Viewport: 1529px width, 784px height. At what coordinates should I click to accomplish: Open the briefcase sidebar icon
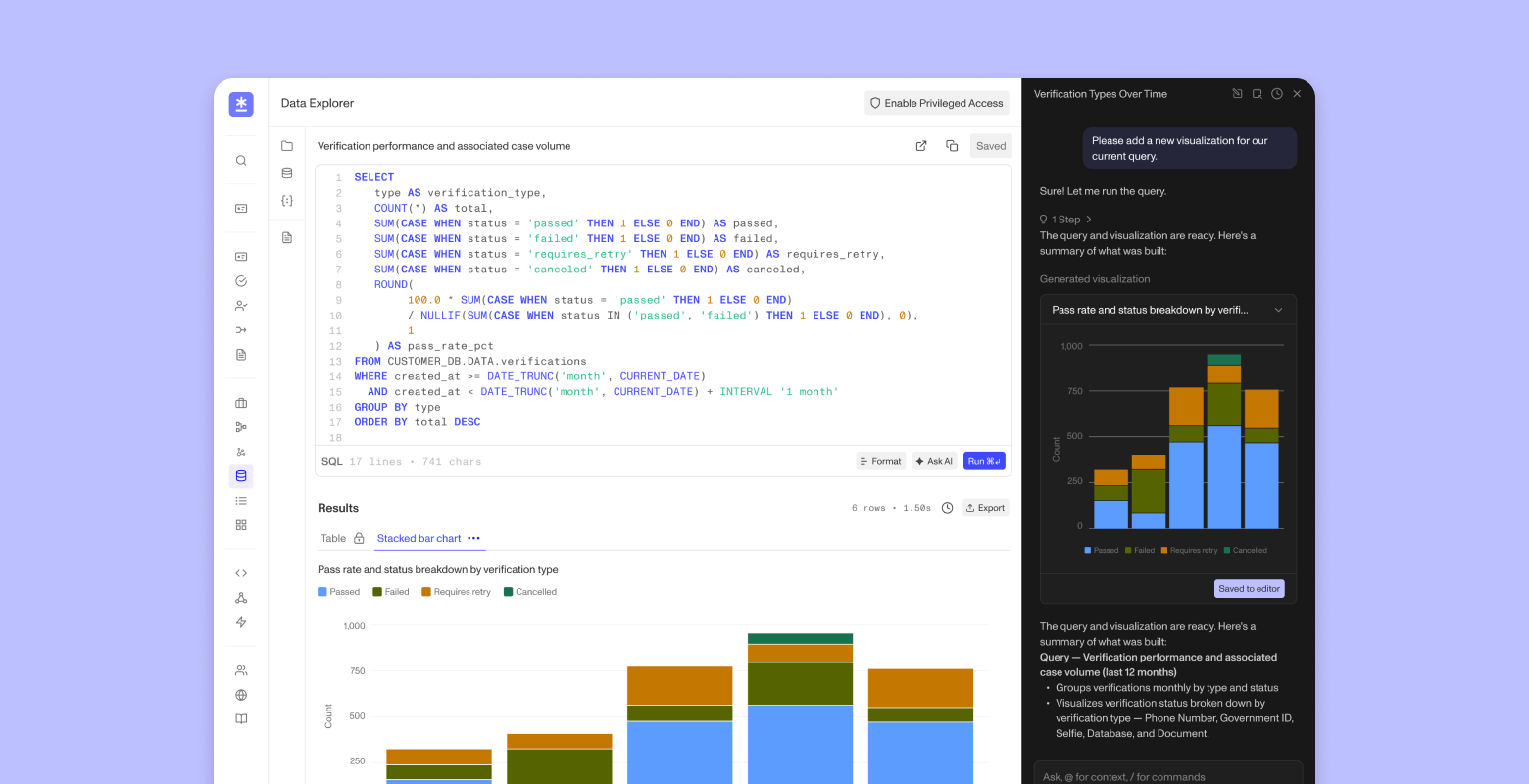point(241,403)
